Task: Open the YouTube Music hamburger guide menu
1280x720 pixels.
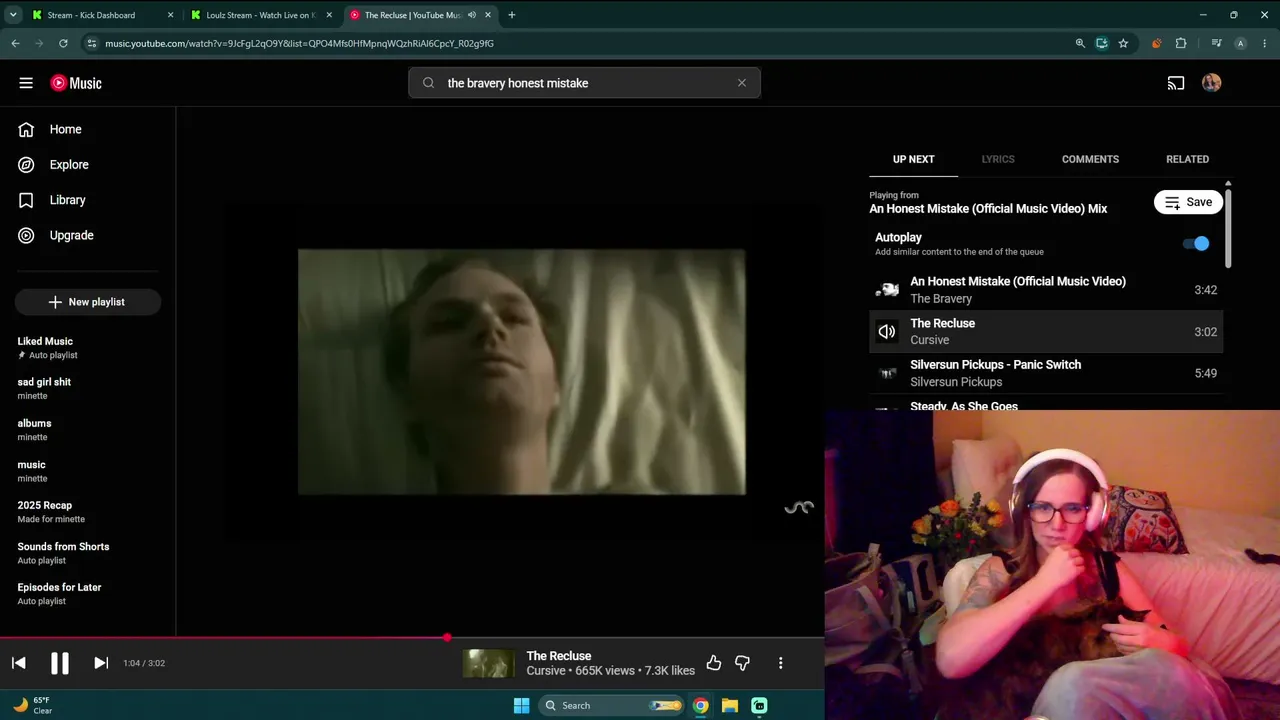Action: [x=26, y=83]
